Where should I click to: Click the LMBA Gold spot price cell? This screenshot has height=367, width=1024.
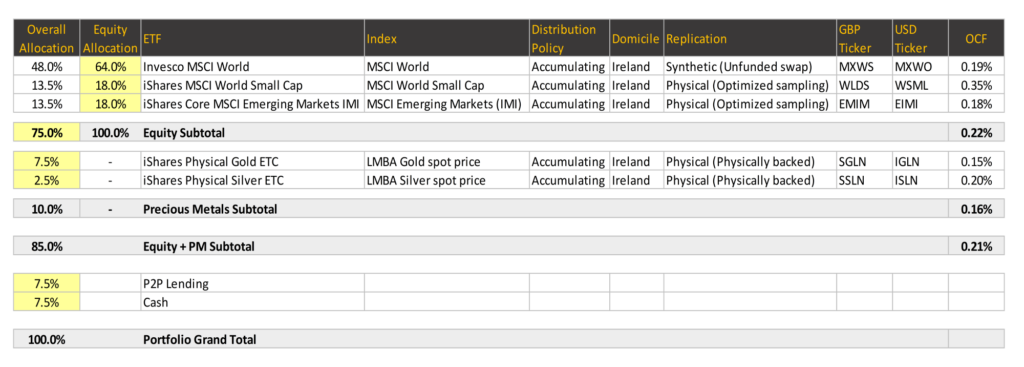point(447,161)
